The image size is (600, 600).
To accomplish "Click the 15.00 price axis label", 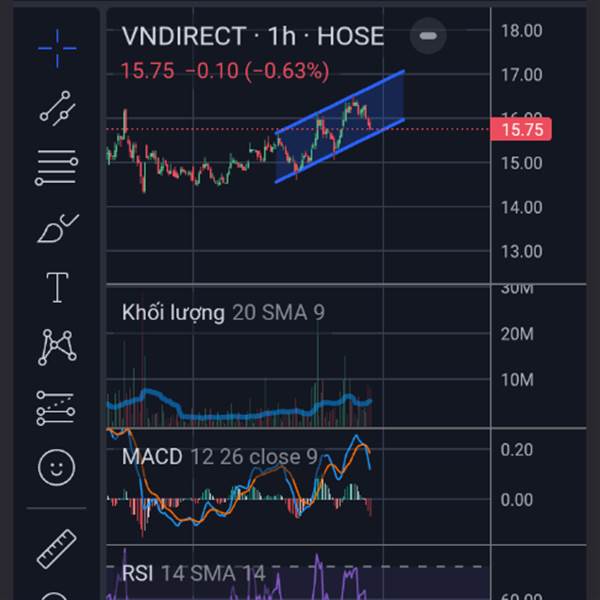I will click(x=521, y=163).
